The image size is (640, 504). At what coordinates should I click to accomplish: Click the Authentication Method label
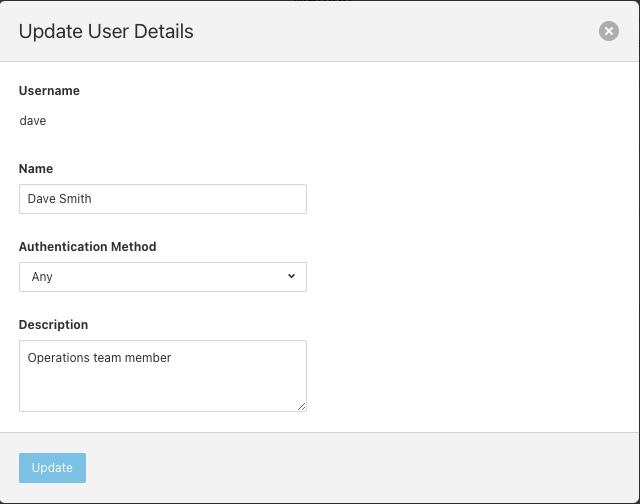point(88,247)
